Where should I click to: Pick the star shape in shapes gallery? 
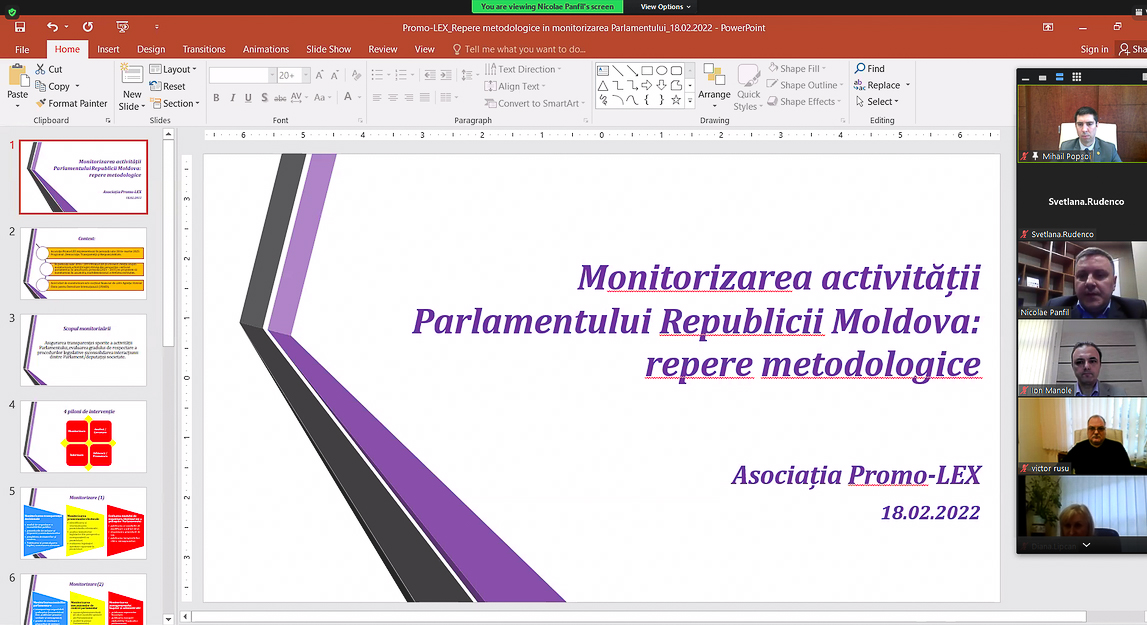pyautogui.click(x=676, y=100)
